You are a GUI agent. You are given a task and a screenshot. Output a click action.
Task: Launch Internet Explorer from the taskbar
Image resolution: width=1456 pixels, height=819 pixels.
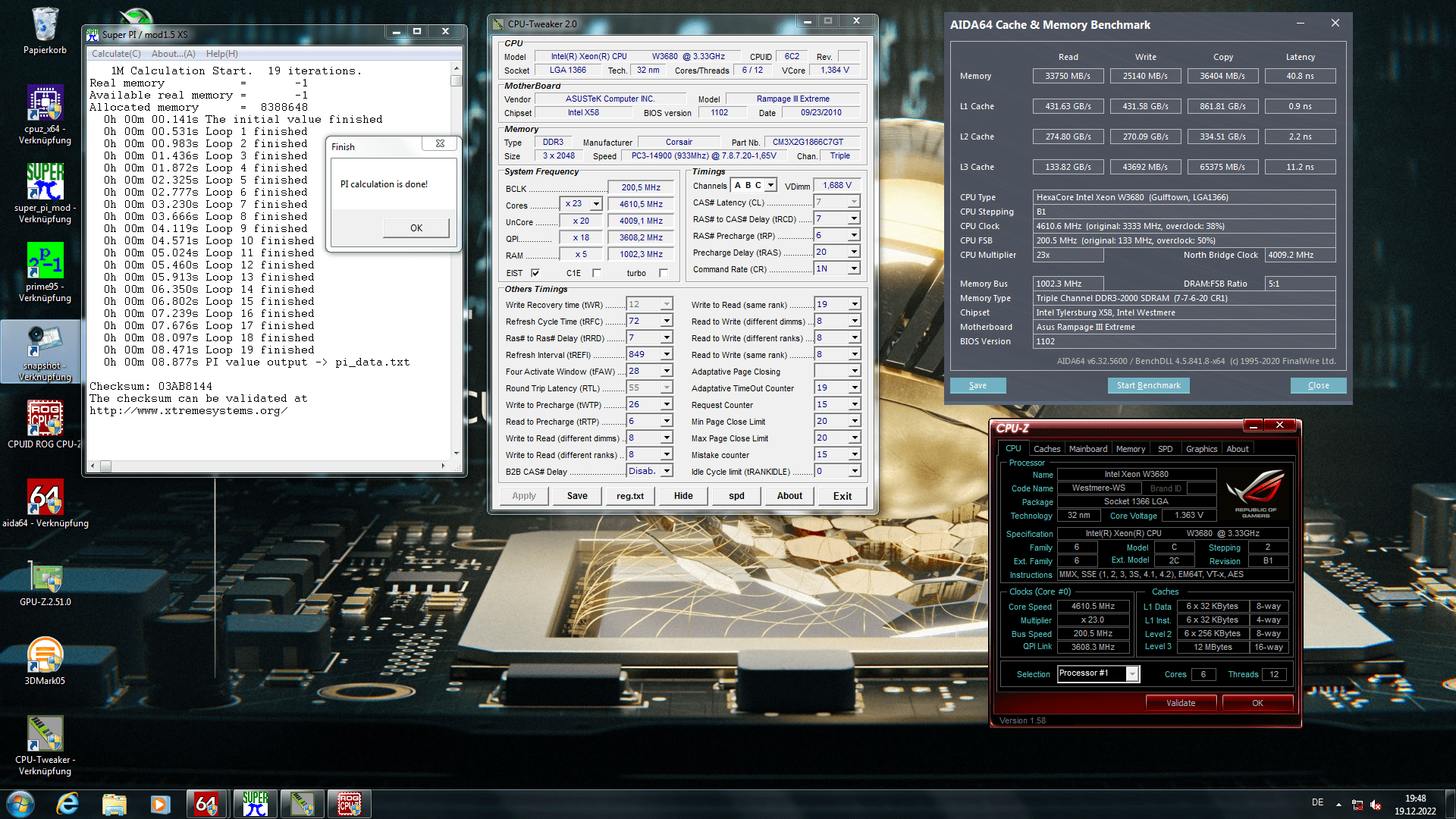point(68,804)
